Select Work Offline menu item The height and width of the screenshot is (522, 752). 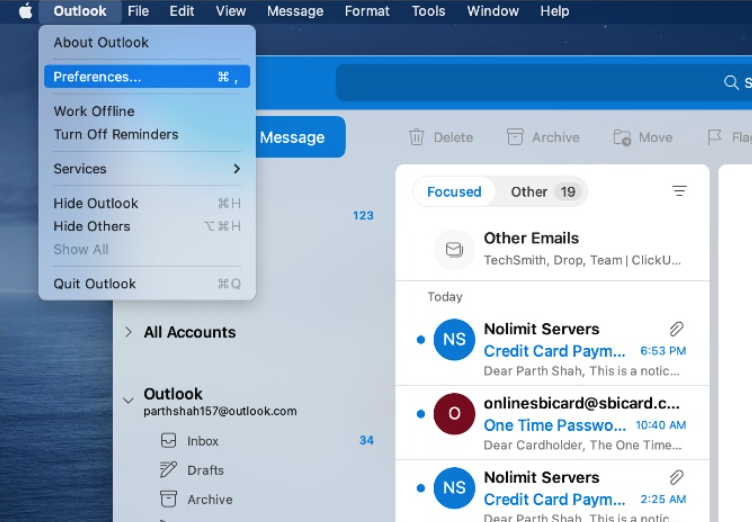coord(147,111)
